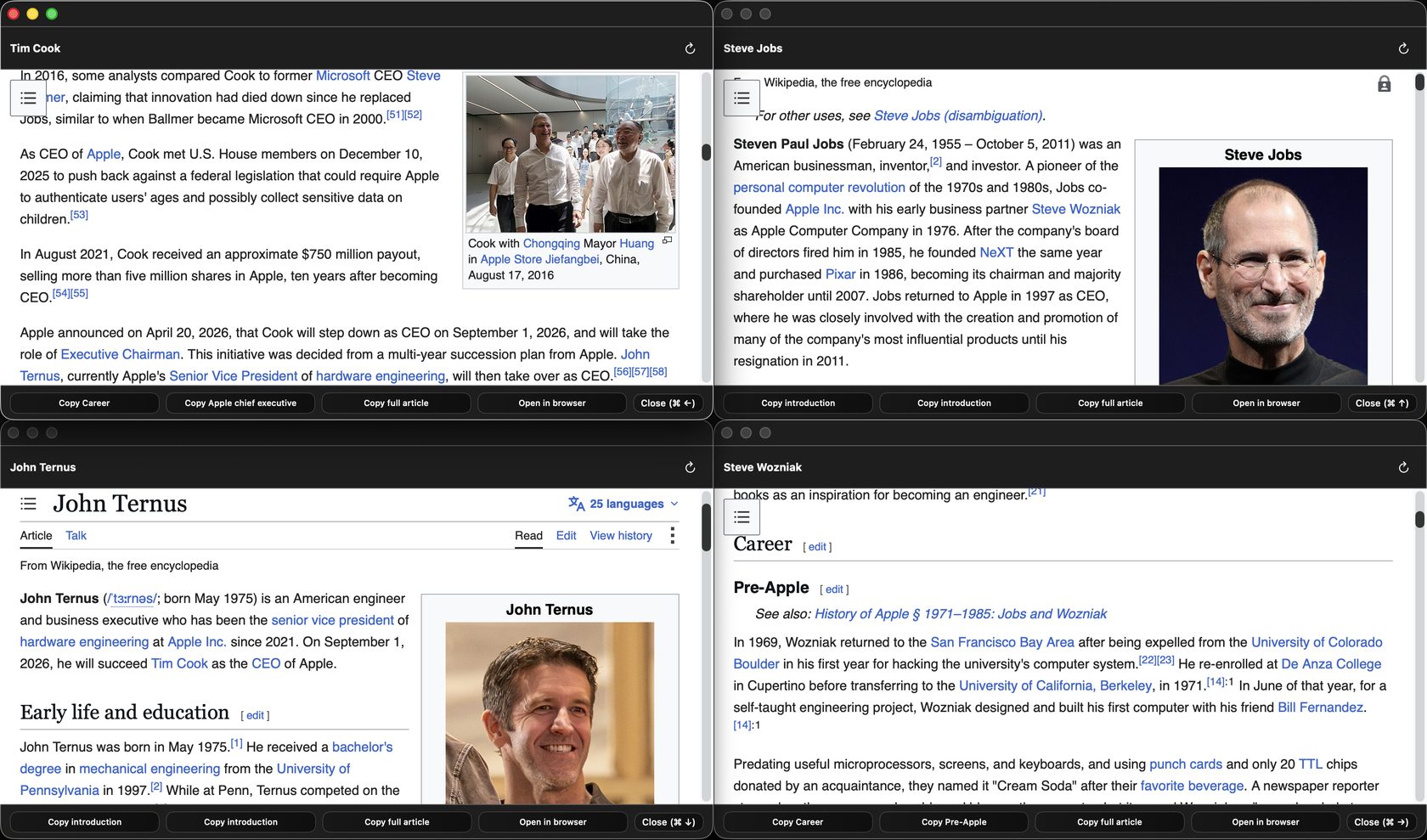The height and width of the screenshot is (840, 1427).
Task: Click the translate languages icon
Action: click(576, 504)
